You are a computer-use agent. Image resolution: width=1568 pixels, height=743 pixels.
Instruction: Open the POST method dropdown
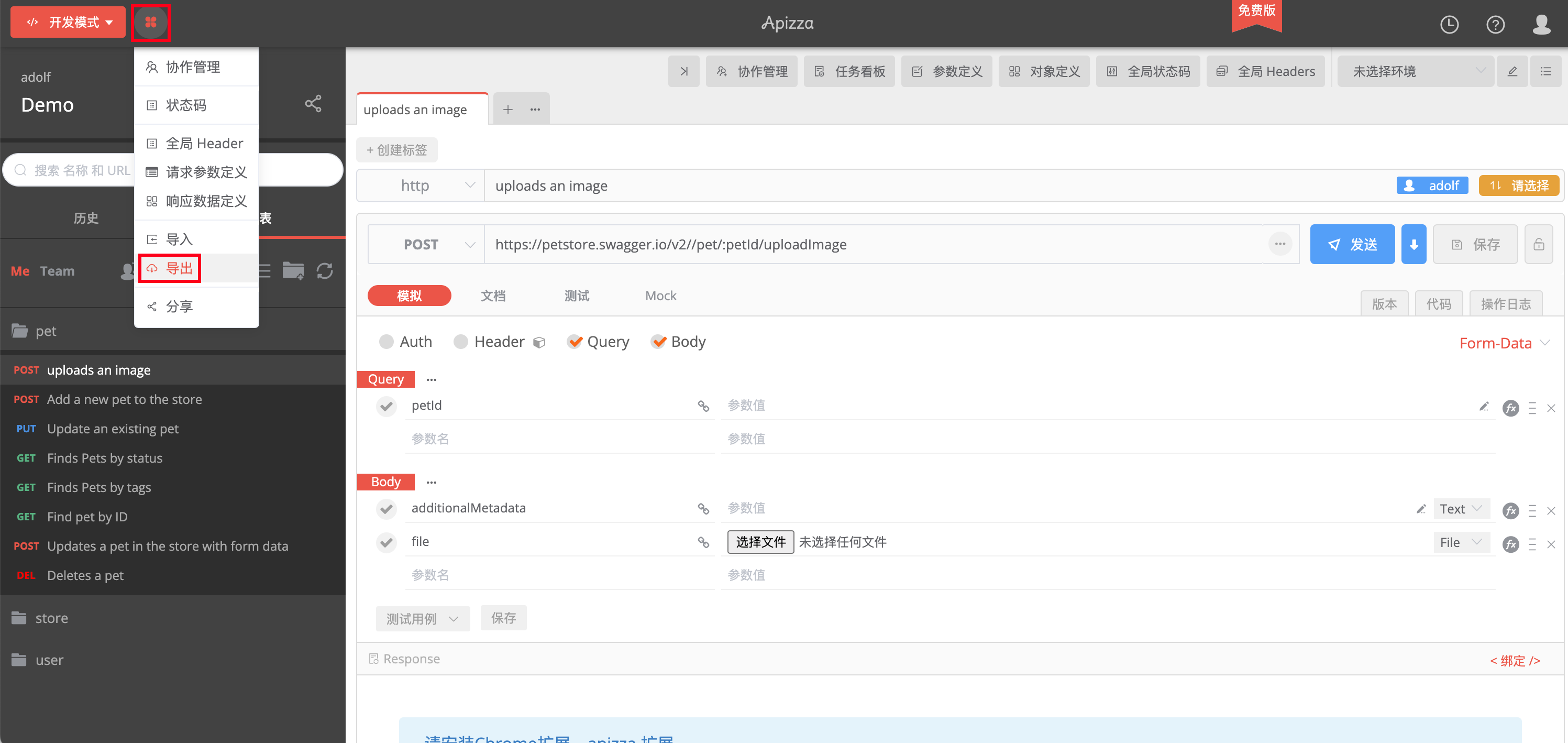pos(426,245)
